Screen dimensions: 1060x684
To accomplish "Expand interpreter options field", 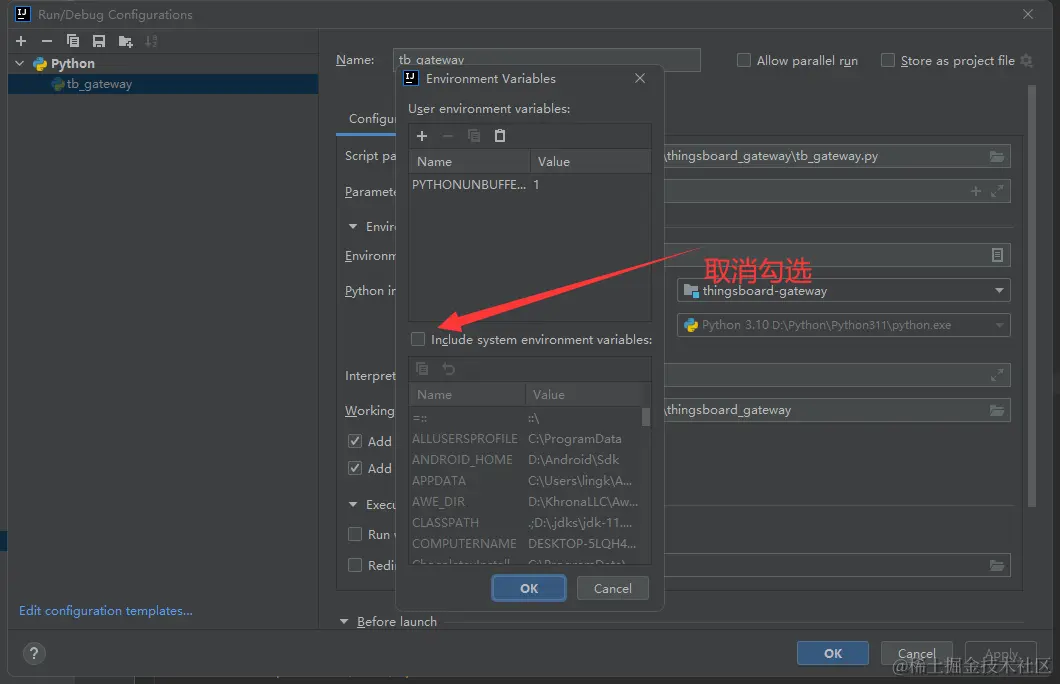I will [x=996, y=375].
